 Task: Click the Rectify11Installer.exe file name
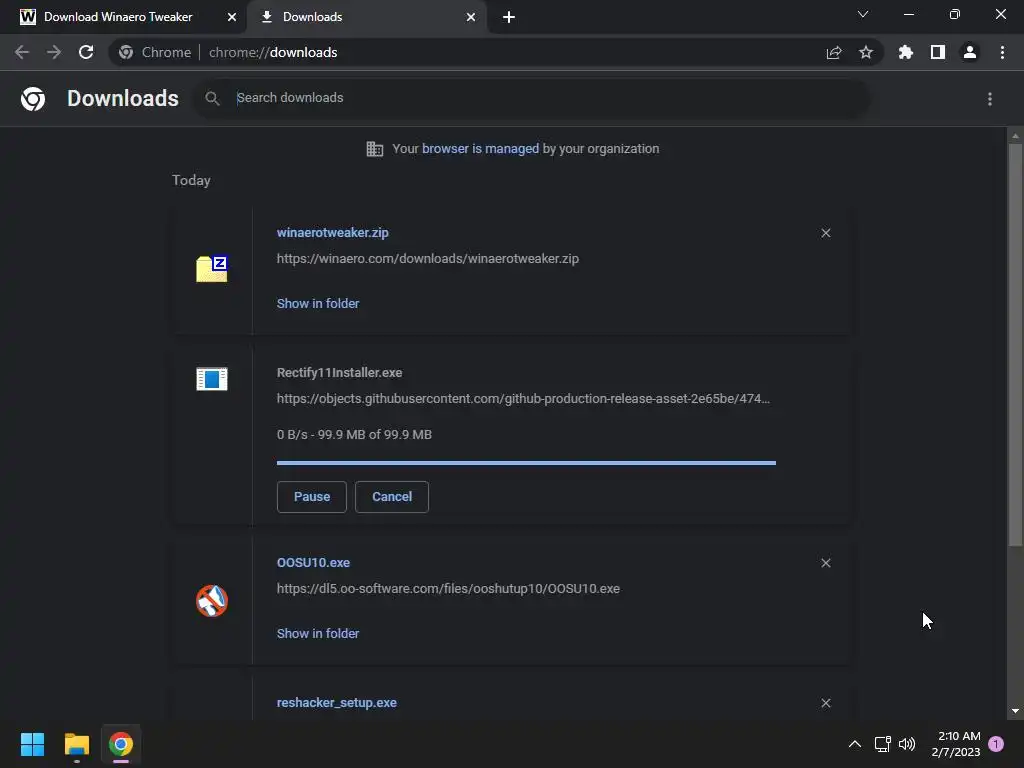[340, 373]
